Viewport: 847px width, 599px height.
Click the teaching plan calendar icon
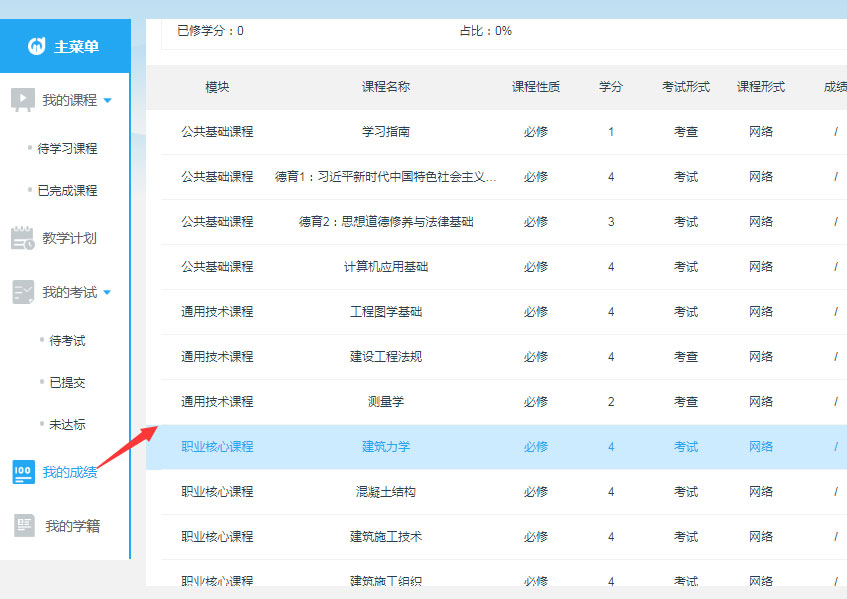pyautogui.click(x=22, y=238)
